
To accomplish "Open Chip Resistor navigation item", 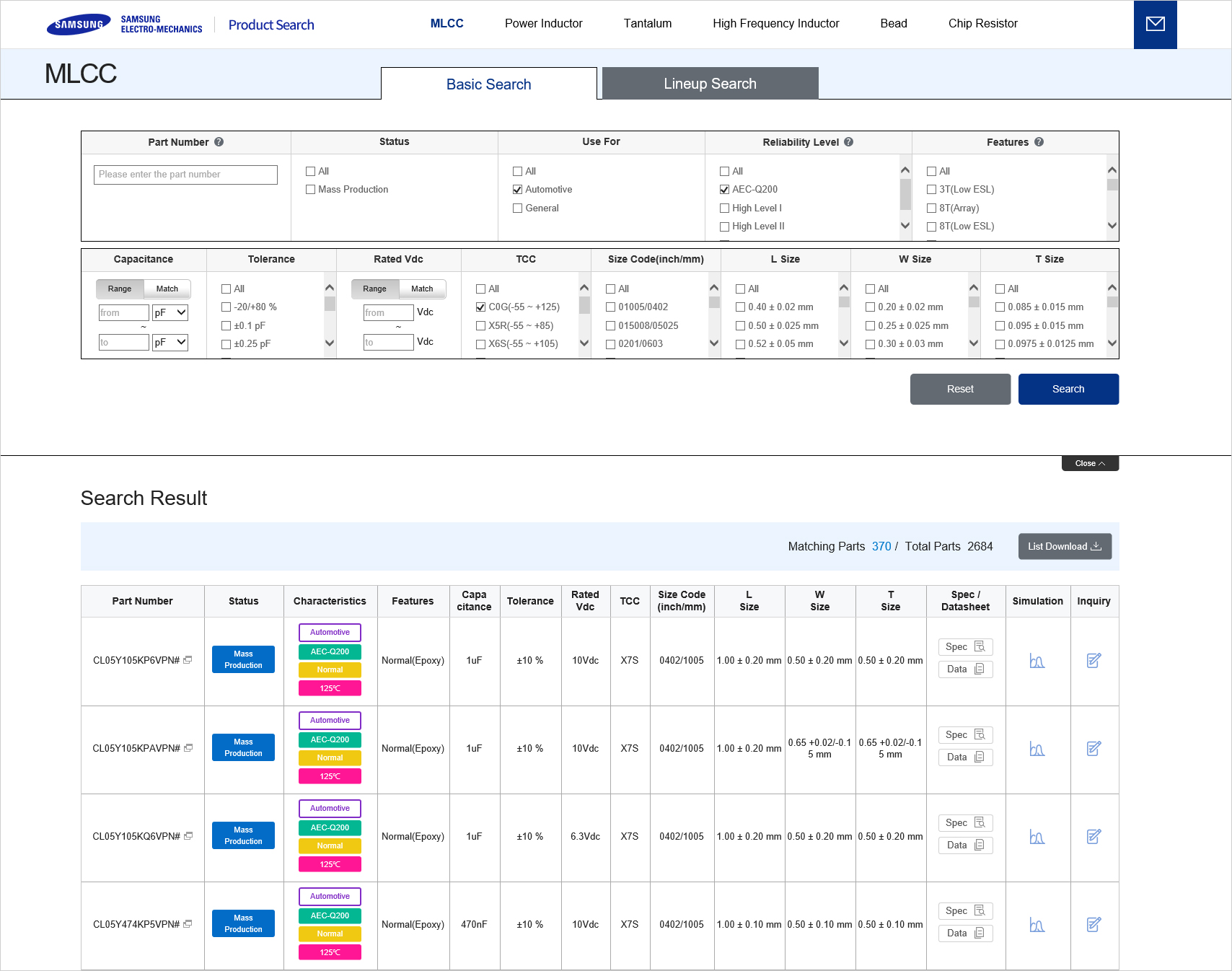I will pyautogui.click(x=982, y=23).
